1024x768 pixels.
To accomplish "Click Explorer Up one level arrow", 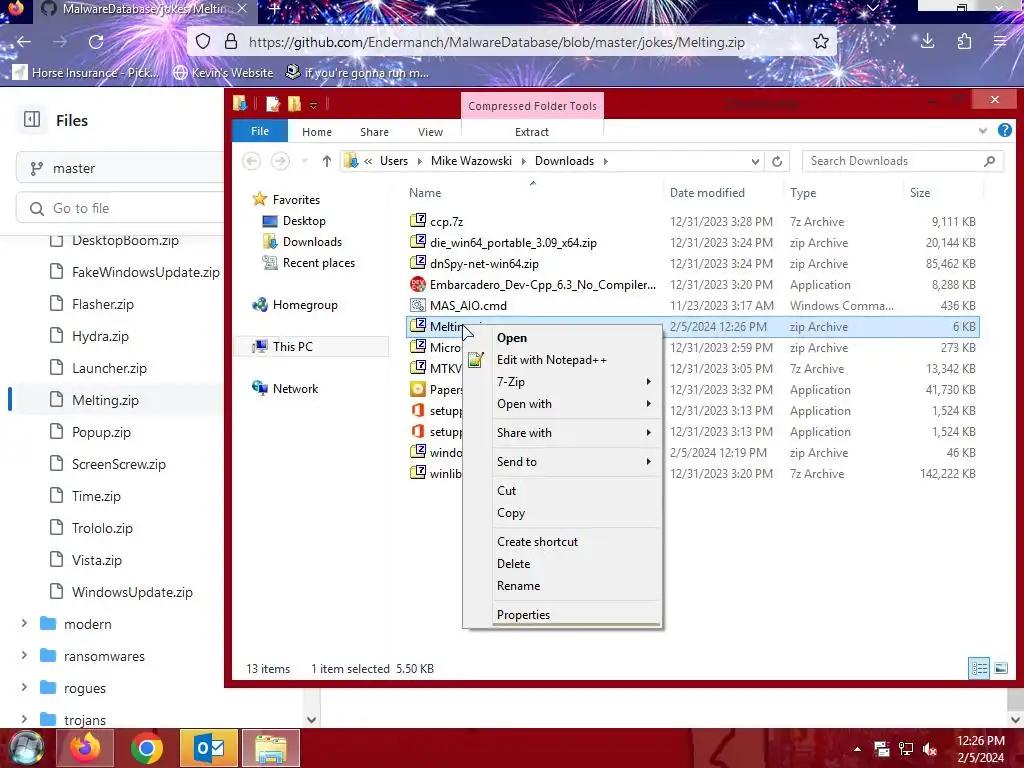I will [x=327, y=161].
